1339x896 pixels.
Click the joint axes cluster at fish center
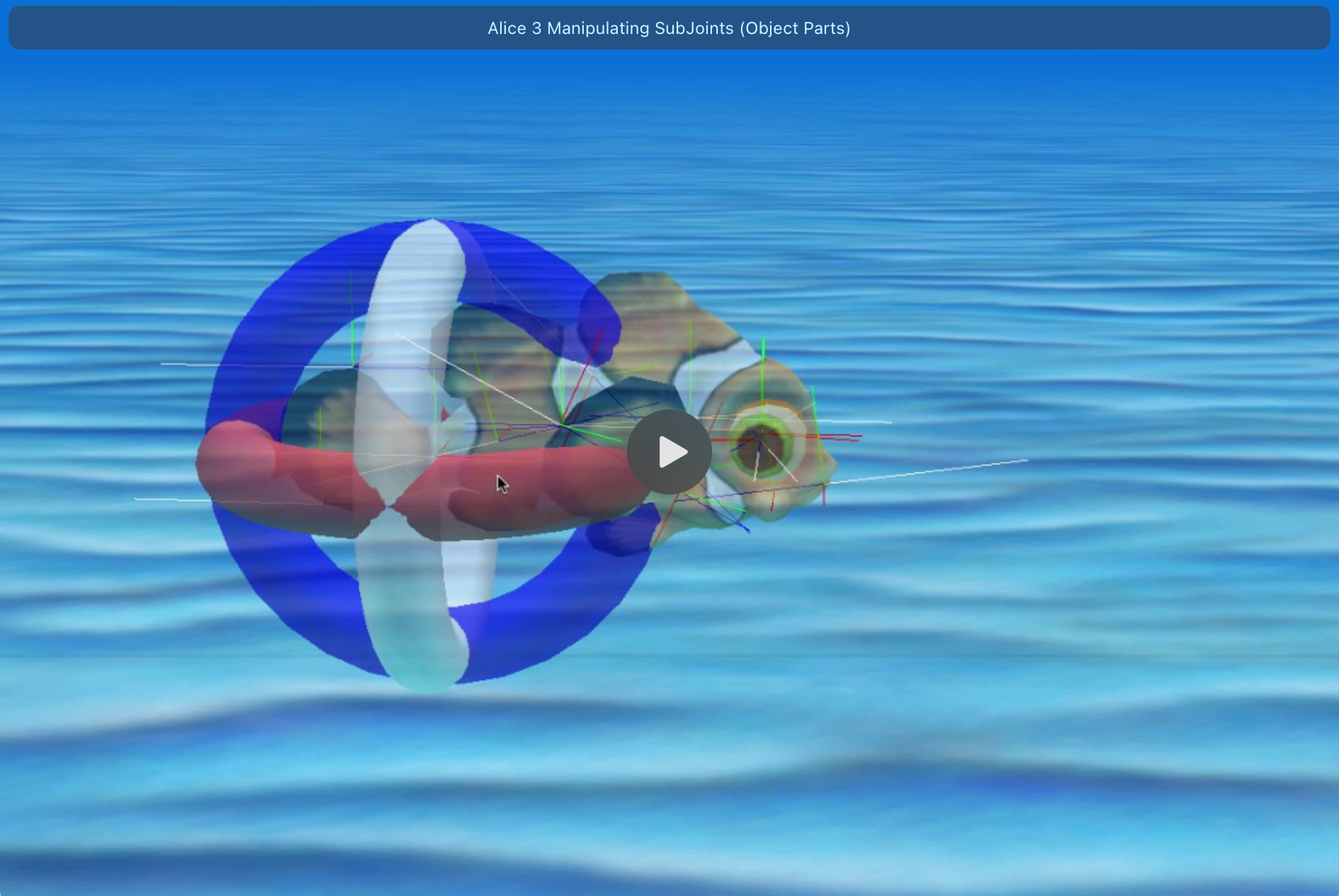point(563,424)
